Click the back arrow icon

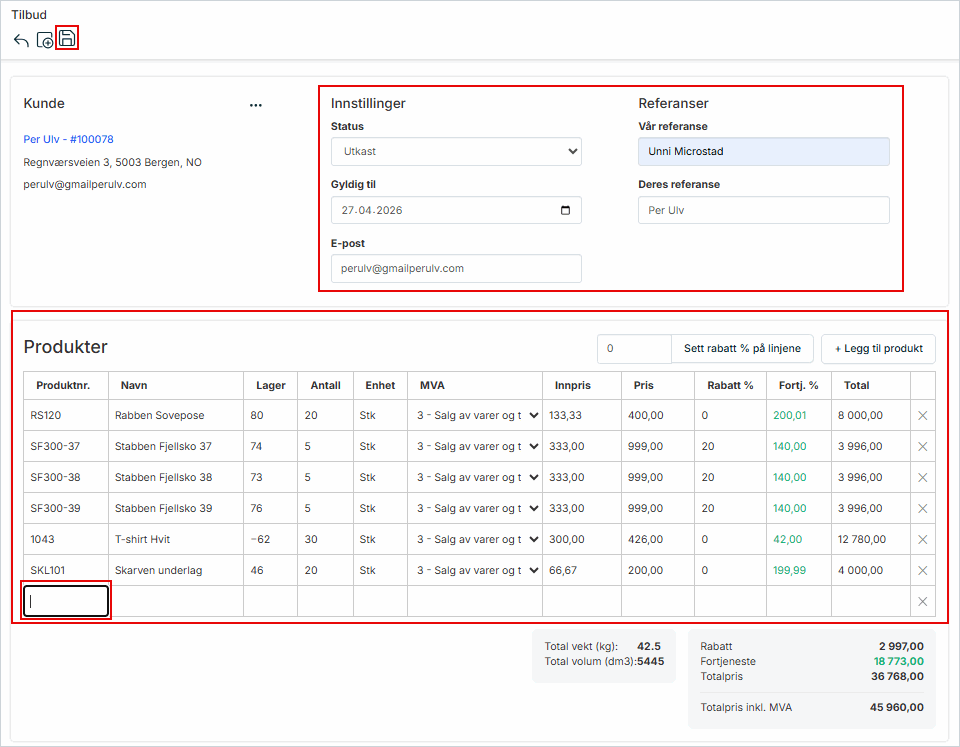click(21, 40)
